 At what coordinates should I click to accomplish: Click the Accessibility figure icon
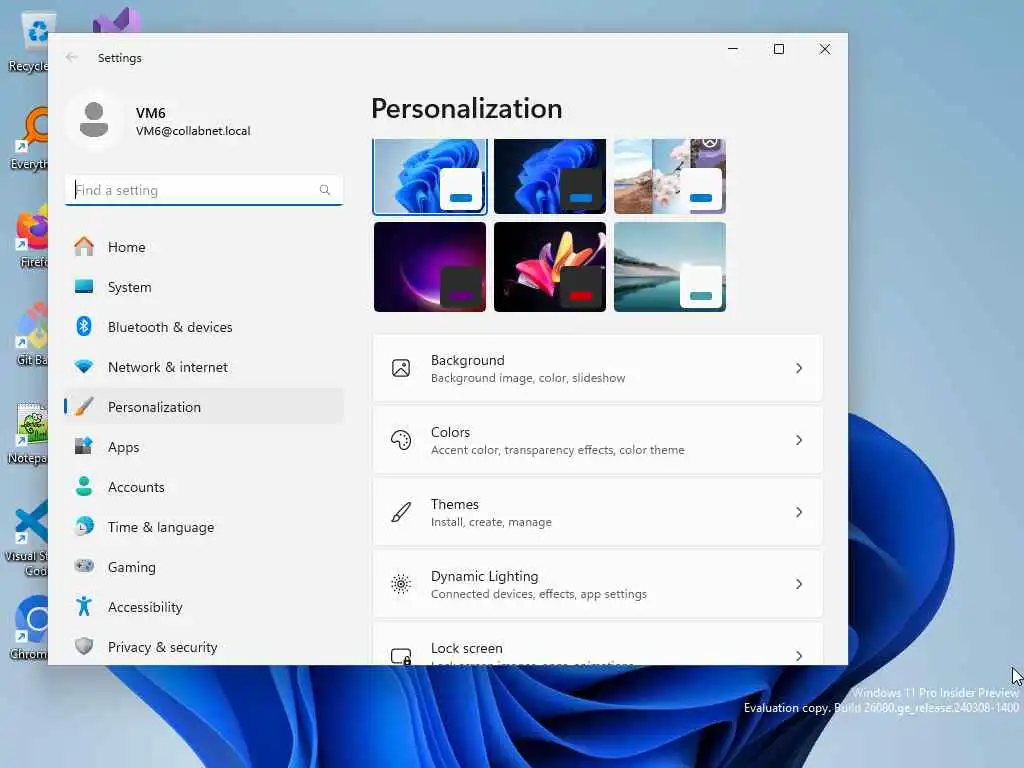[84, 607]
